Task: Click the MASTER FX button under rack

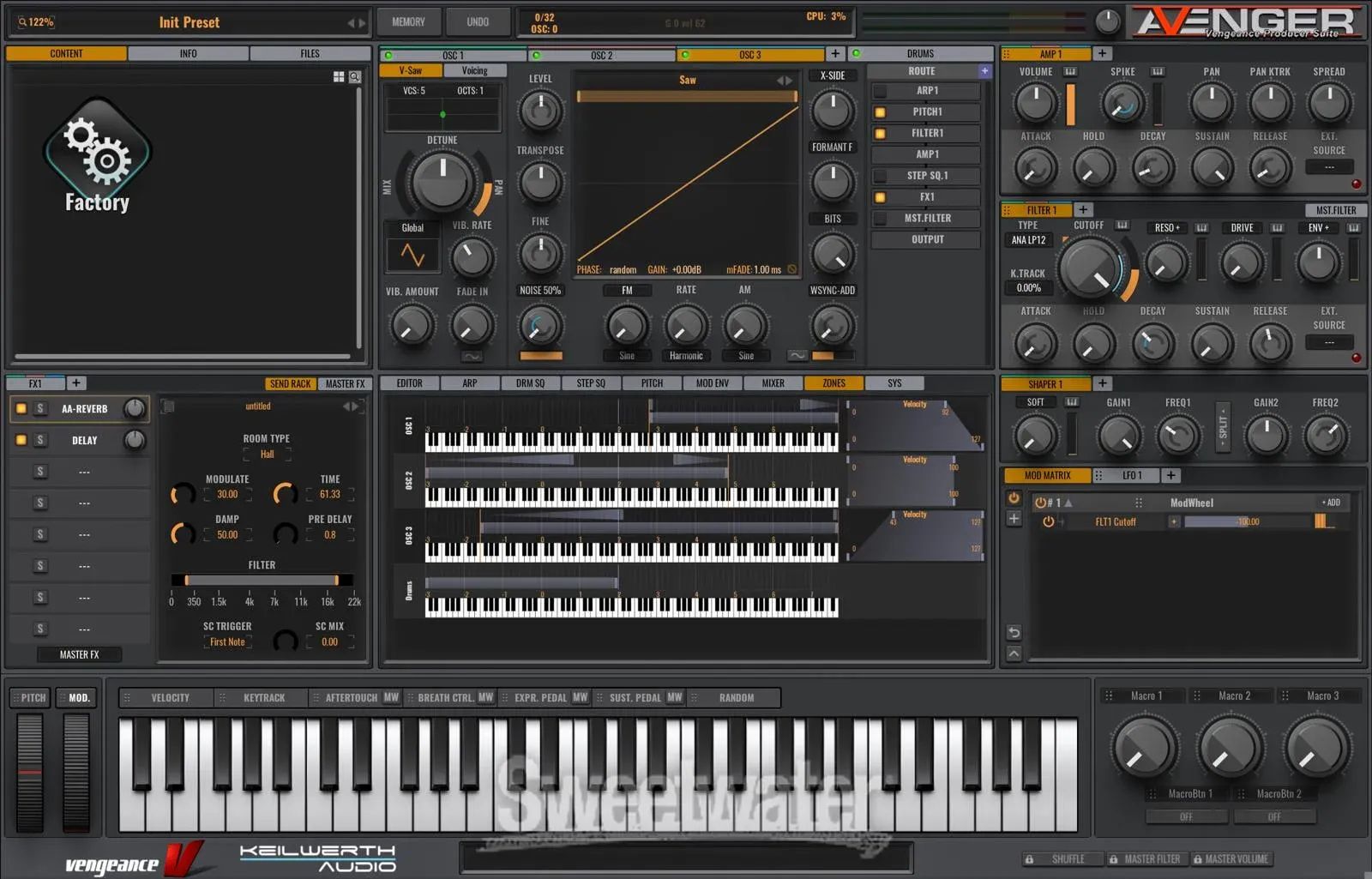Action: point(79,654)
